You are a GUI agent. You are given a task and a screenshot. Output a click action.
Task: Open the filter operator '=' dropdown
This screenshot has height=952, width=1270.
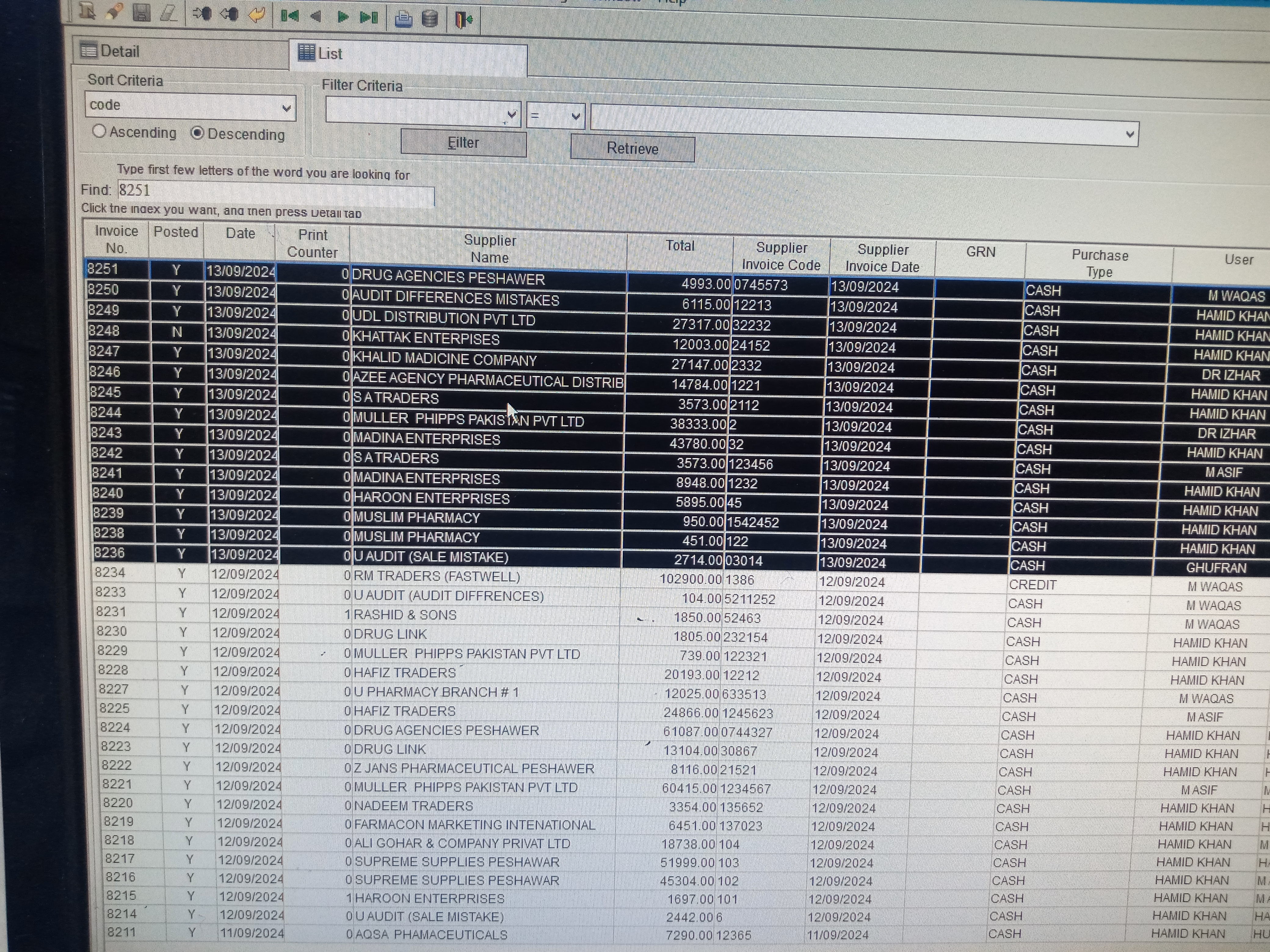[576, 117]
